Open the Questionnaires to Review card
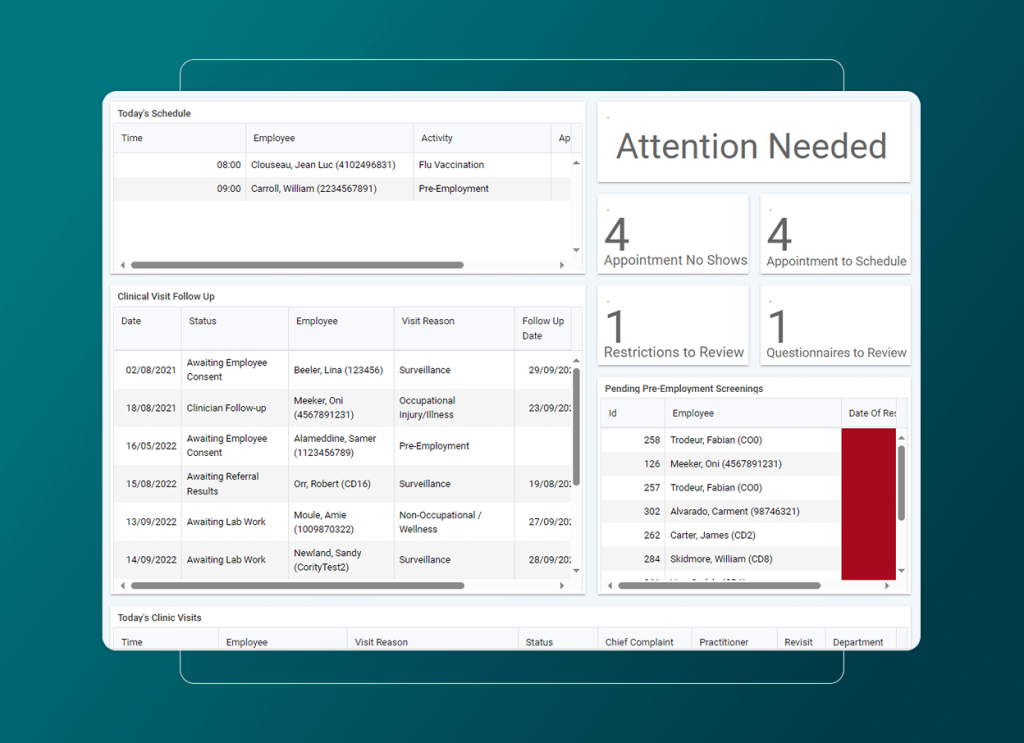Screen dimensions: 1024x743 pyautogui.click(x=835, y=325)
